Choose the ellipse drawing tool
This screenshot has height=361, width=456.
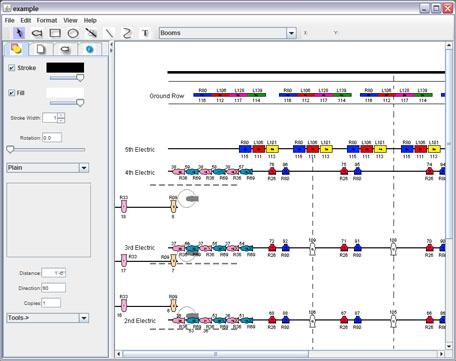(73, 33)
